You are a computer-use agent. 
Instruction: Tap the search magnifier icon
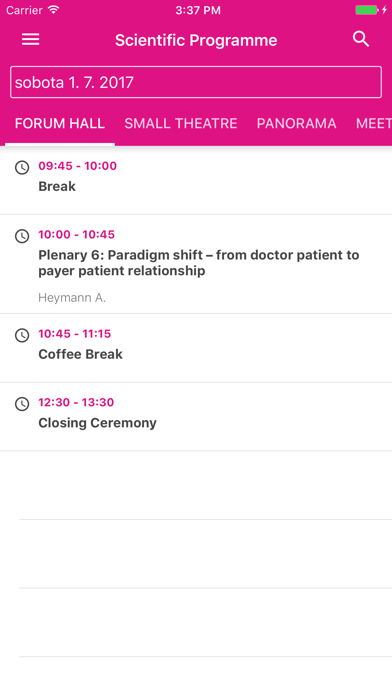(361, 39)
